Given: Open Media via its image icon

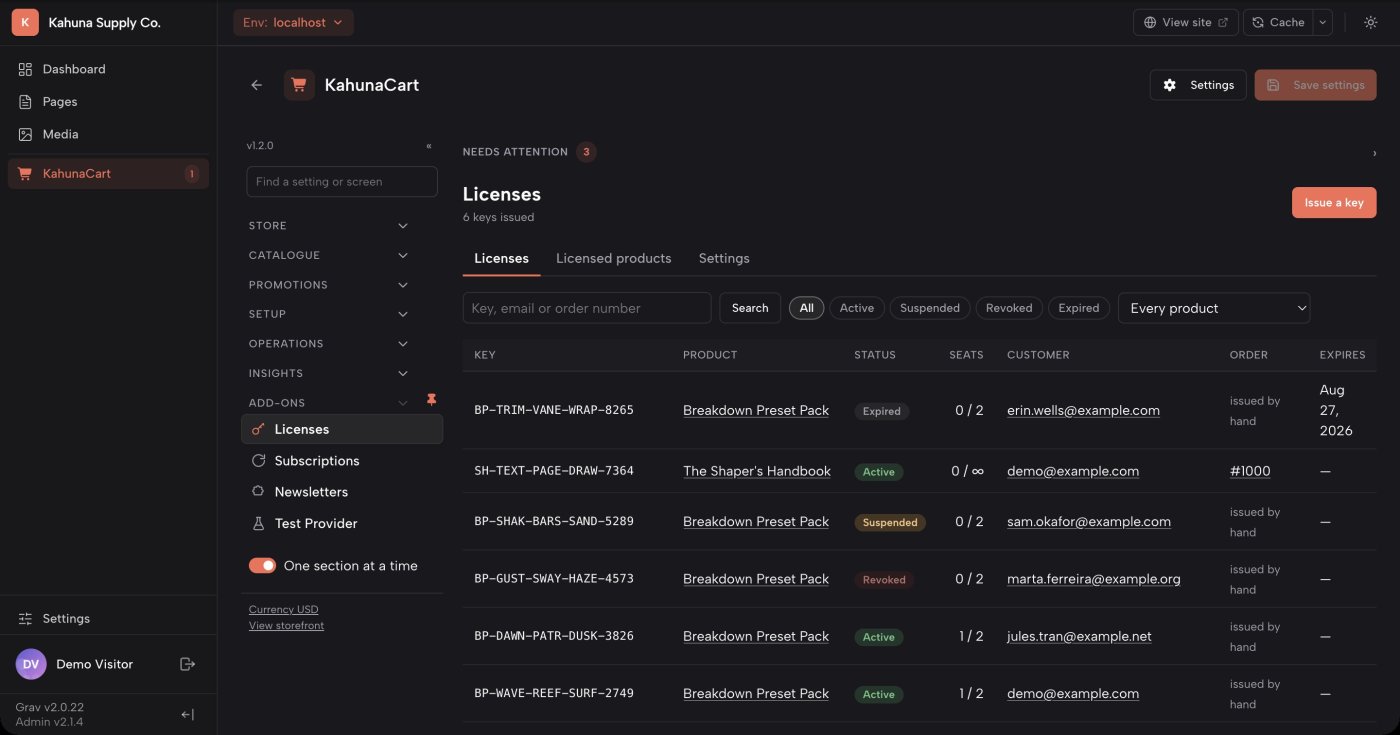Looking at the screenshot, I should pyautogui.click(x=25, y=134).
